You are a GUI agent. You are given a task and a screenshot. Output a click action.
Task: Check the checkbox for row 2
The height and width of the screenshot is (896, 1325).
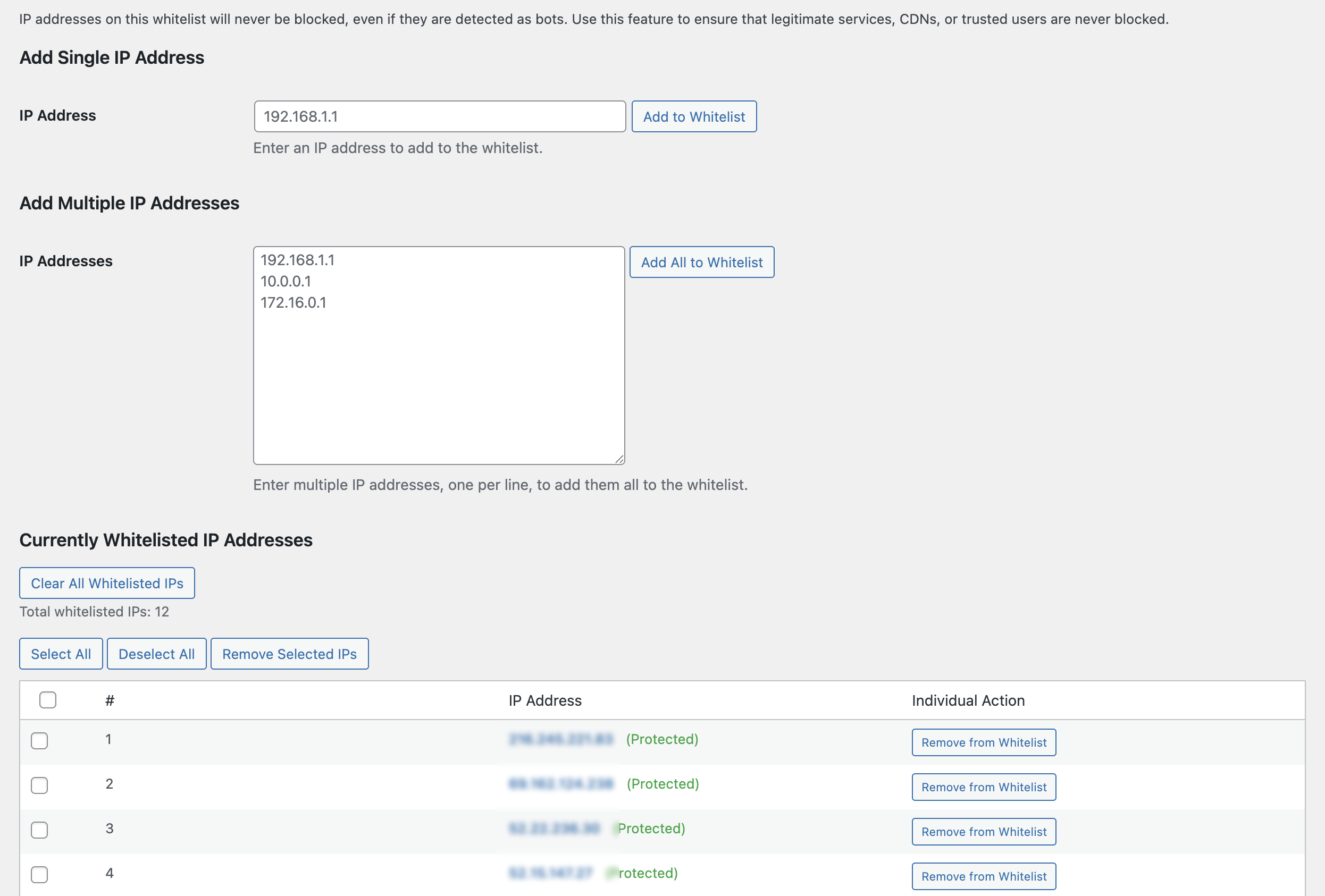pos(39,785)
